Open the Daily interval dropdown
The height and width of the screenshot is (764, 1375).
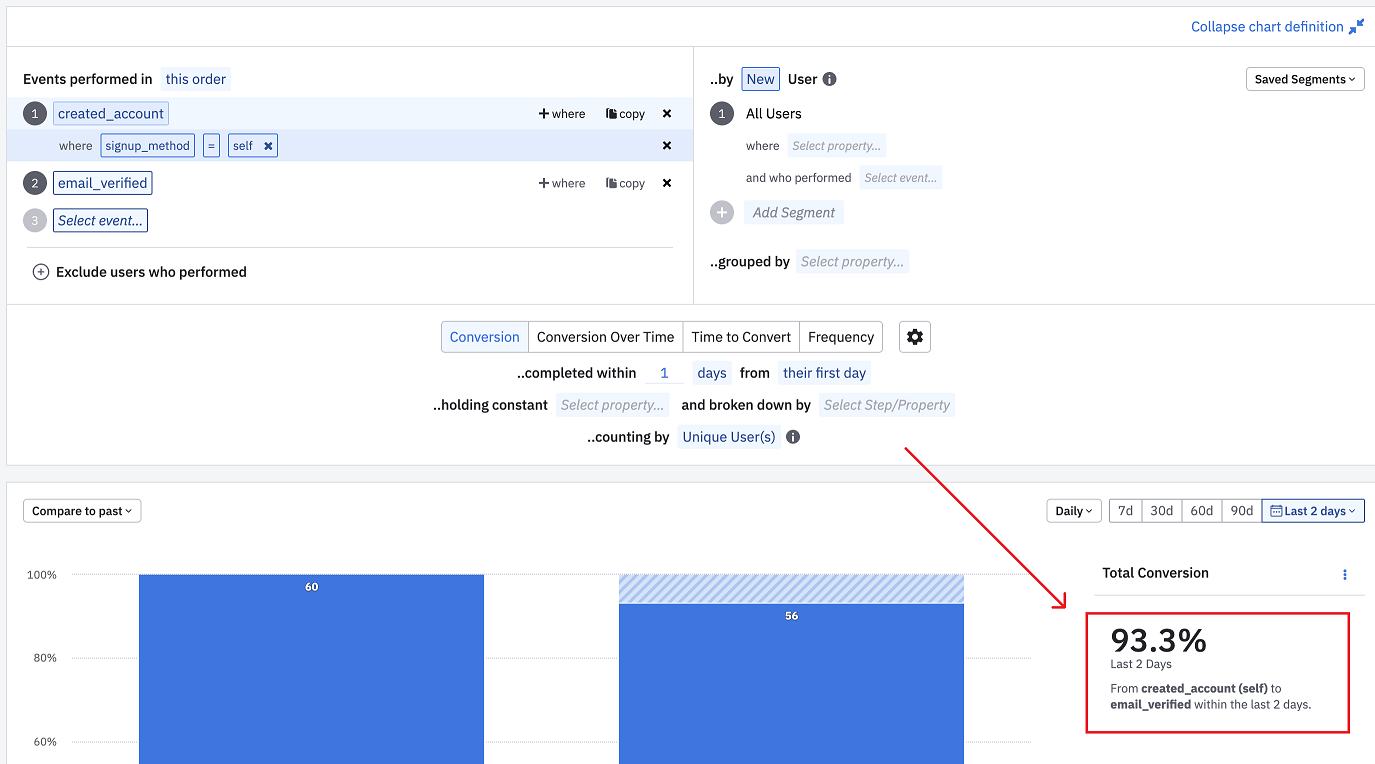coord(1074,511)
